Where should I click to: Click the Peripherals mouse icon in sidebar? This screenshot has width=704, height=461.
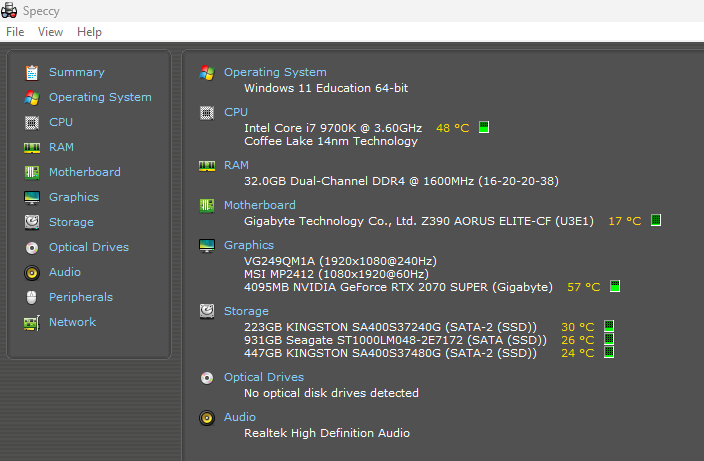tap(31, 297)
